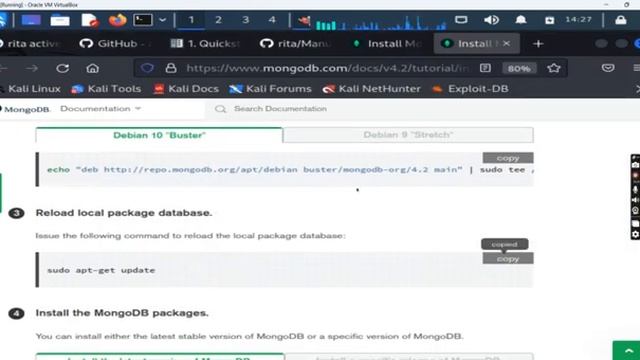Click the site security padlock icon

pyautogui.click(x=171, y=68)
